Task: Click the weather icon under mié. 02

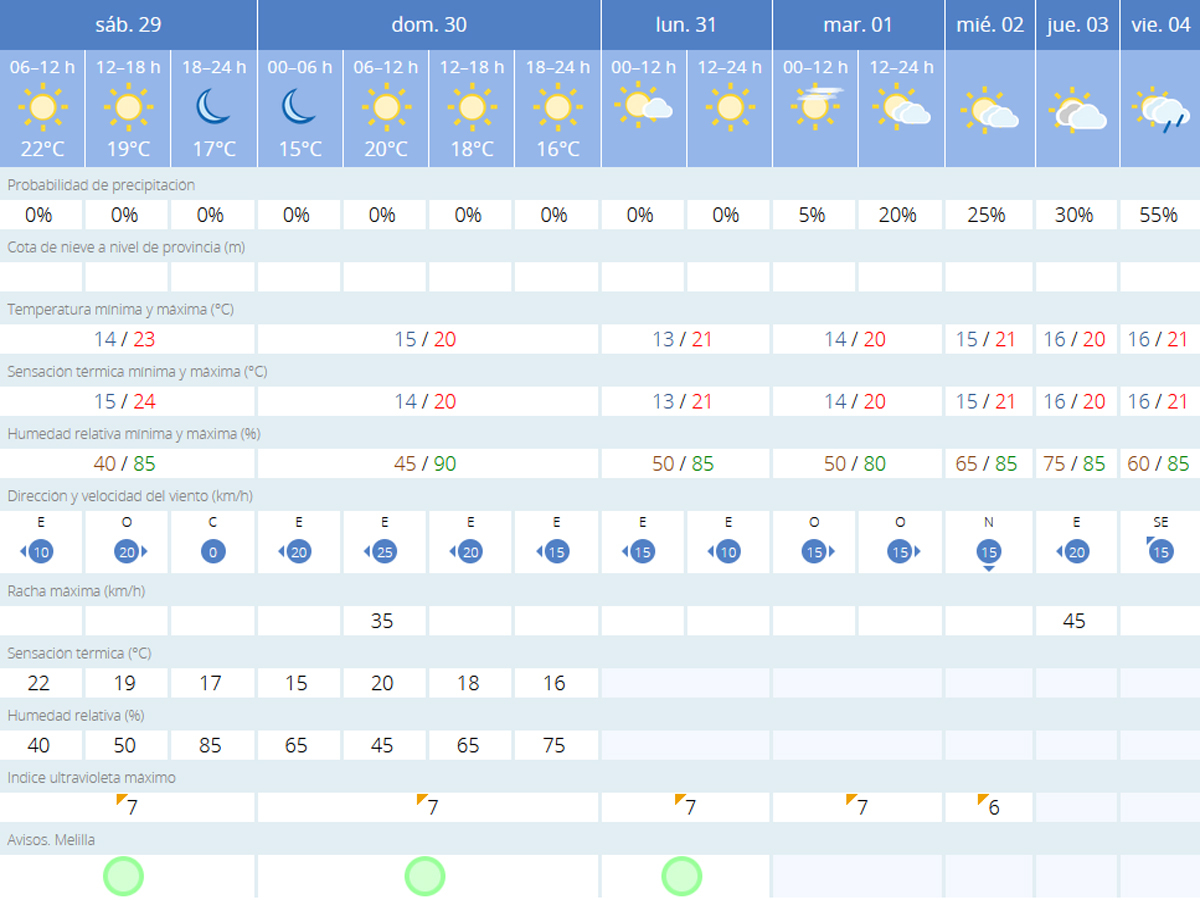Action: (x=989, y=110)
